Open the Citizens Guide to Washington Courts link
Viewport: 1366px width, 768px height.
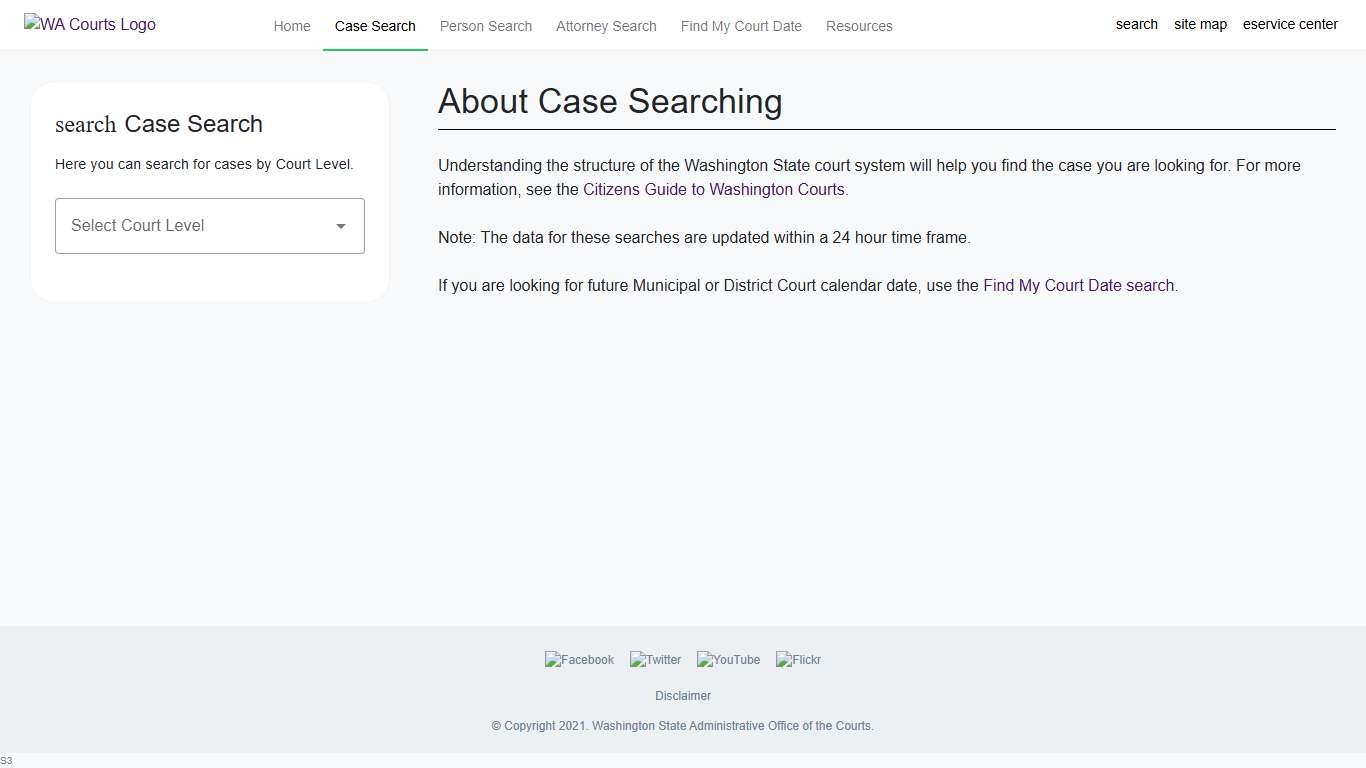click(714, 189)
